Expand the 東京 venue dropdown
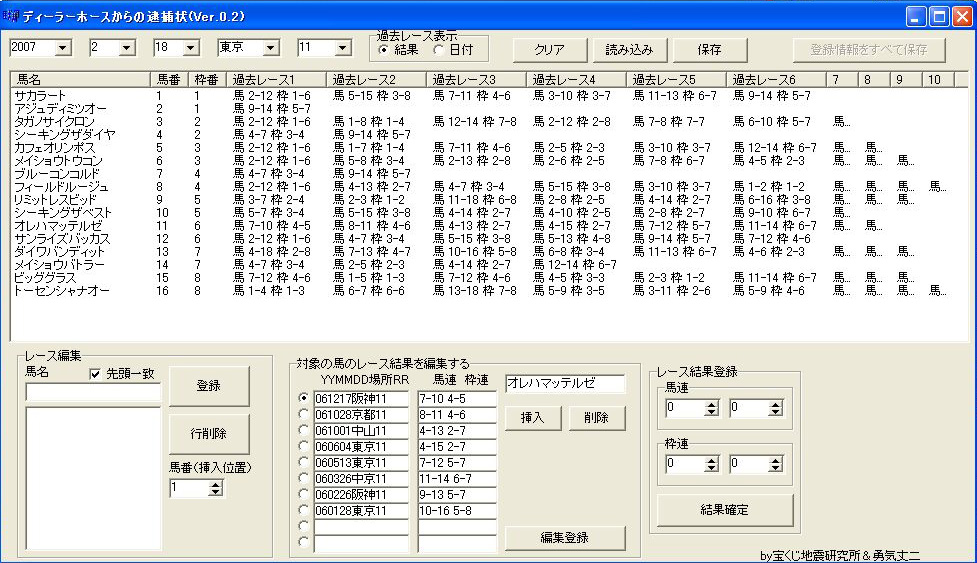Image resolution: width=977 pixels, height=563 pixels. point(270,48)
